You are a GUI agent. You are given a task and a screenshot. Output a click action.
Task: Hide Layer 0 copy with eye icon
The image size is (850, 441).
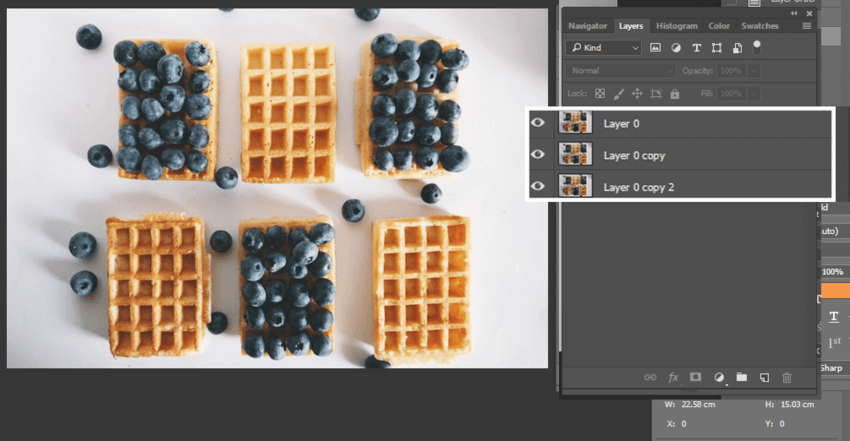pyautogui.click(x=538, y=154)
